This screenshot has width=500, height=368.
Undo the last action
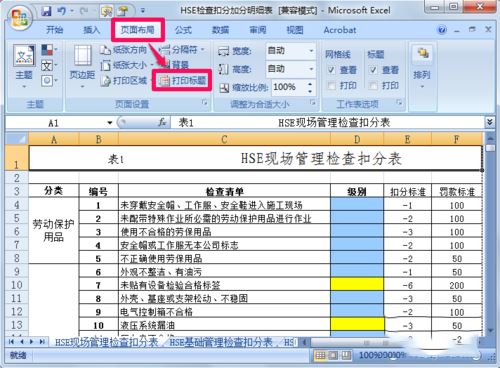(x=61, y=11)
